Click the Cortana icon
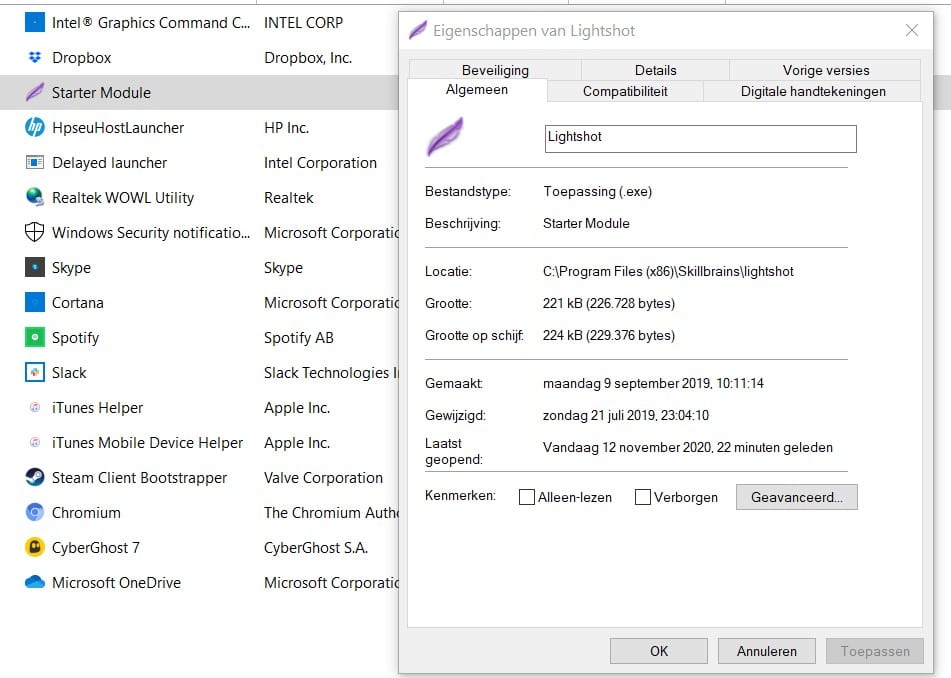The image size is (951, 678). pyautogui.click(x=35, y=302)
